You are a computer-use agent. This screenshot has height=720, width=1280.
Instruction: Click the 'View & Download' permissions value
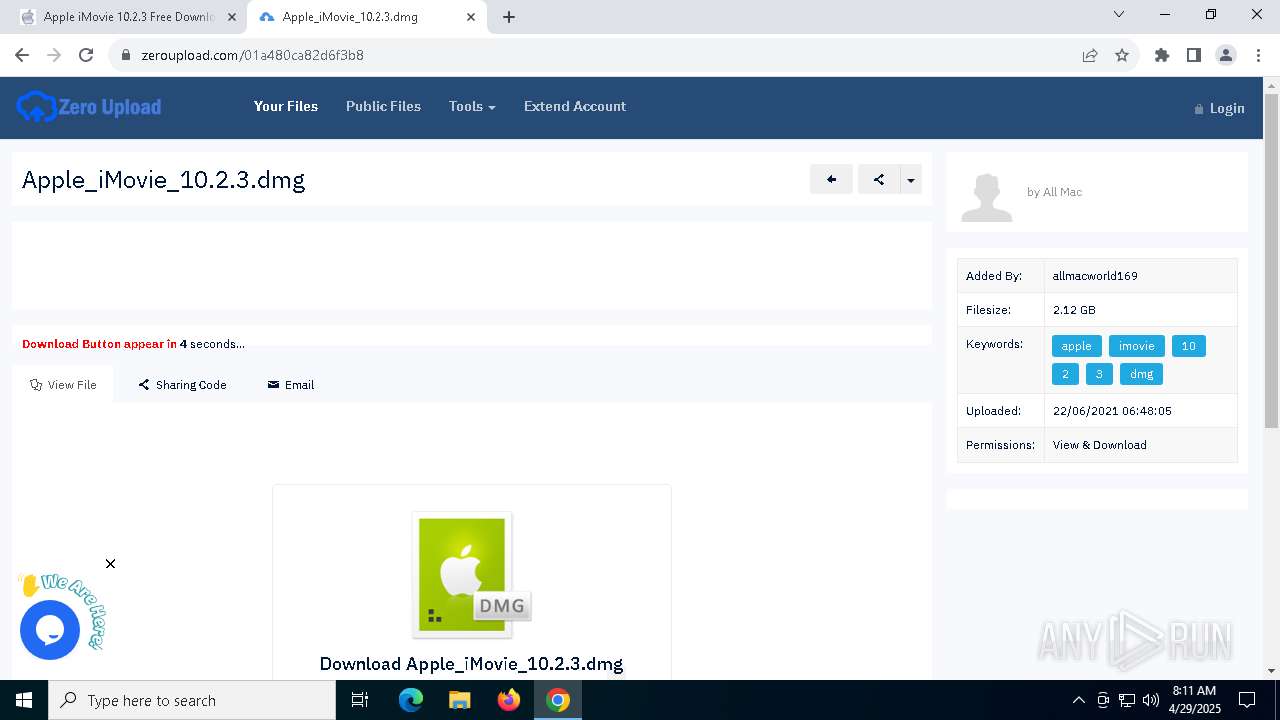(x=1099, y=445)
